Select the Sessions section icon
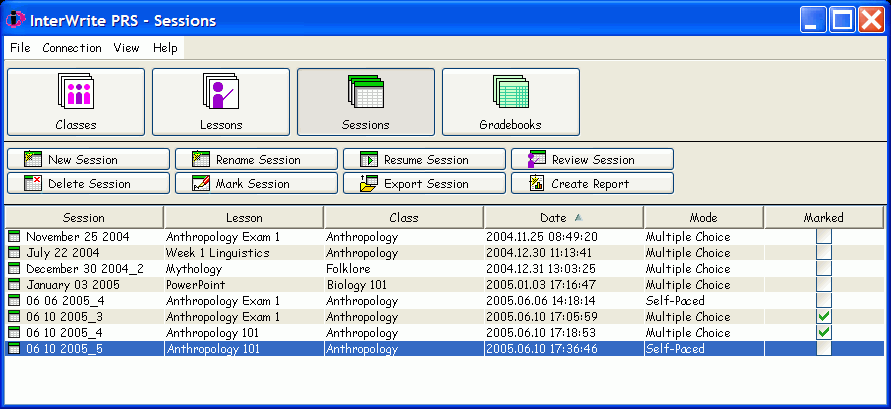 click(x=366, y=91)
